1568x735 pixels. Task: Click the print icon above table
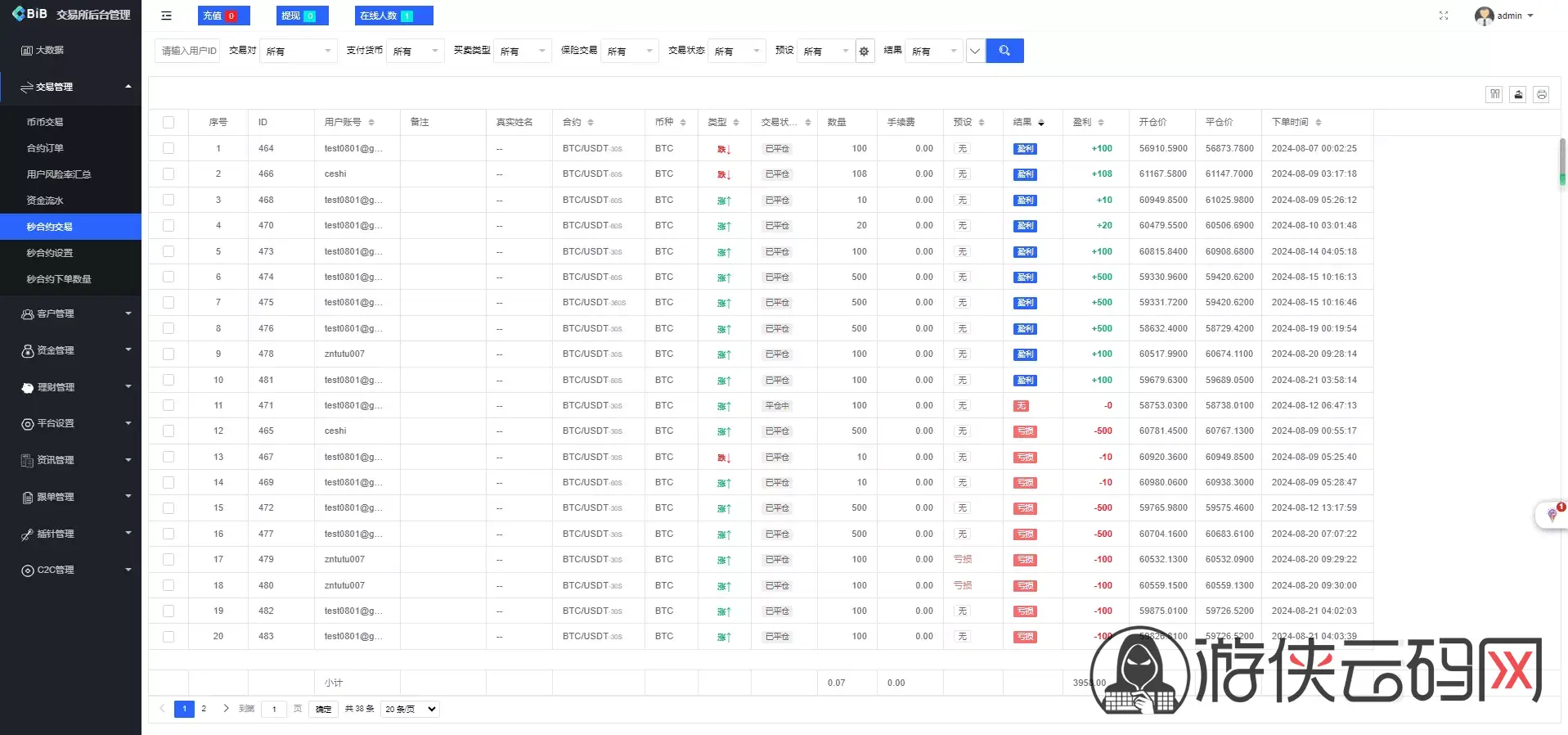(1541, 94)
